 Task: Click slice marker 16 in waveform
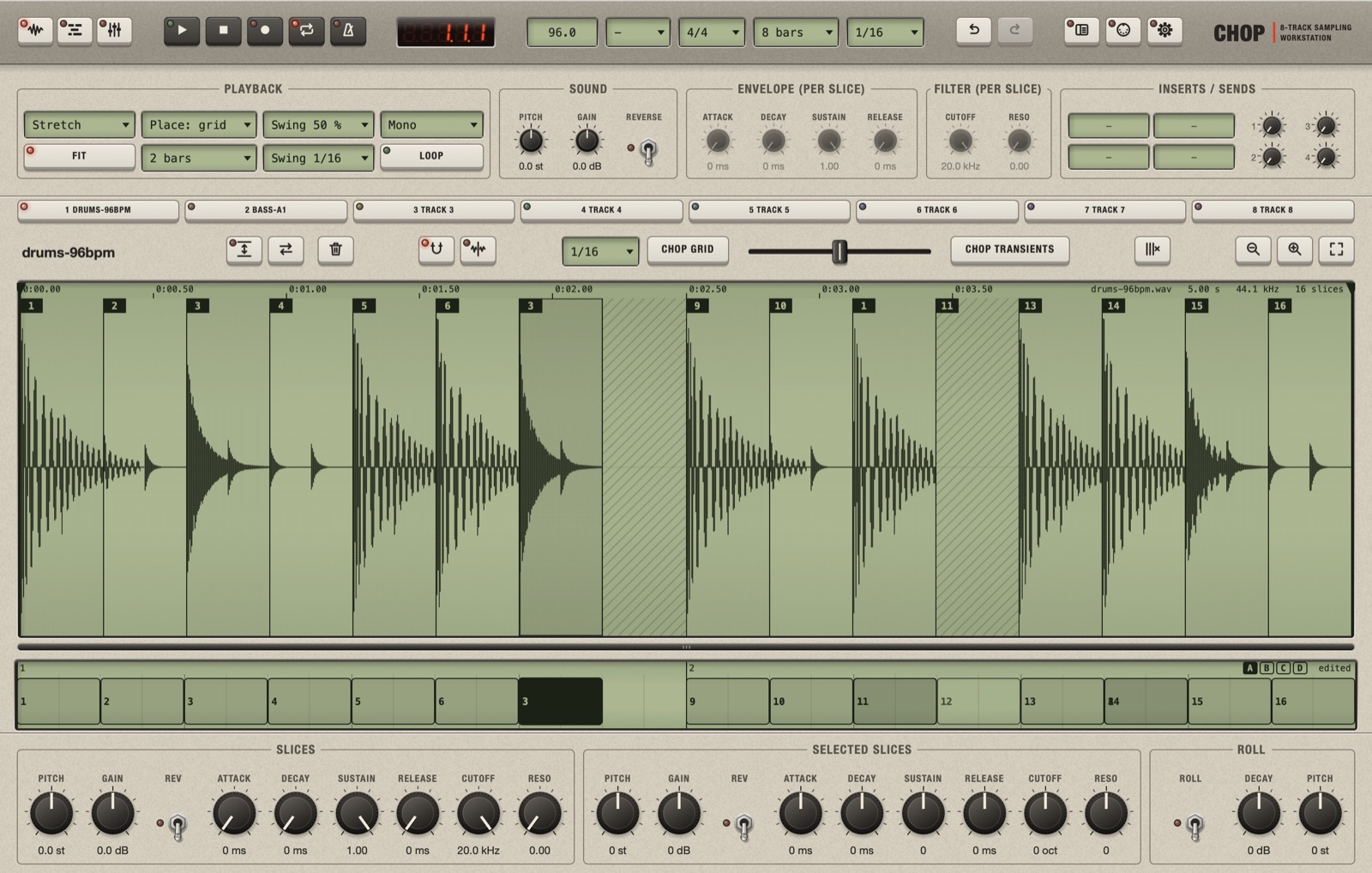pos(1279,305)
